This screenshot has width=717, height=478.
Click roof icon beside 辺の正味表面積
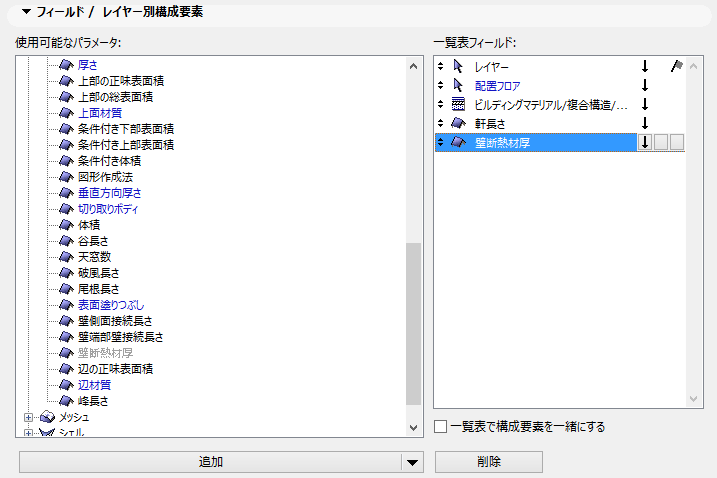pyautogui.click(x=66, y=369)
